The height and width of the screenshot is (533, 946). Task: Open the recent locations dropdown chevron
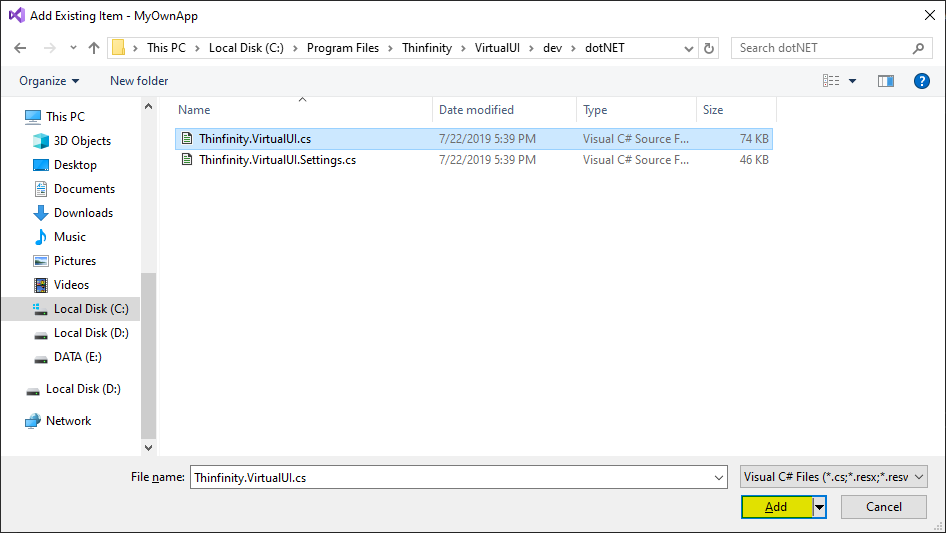pyautogui.click(x=73, y=48)
